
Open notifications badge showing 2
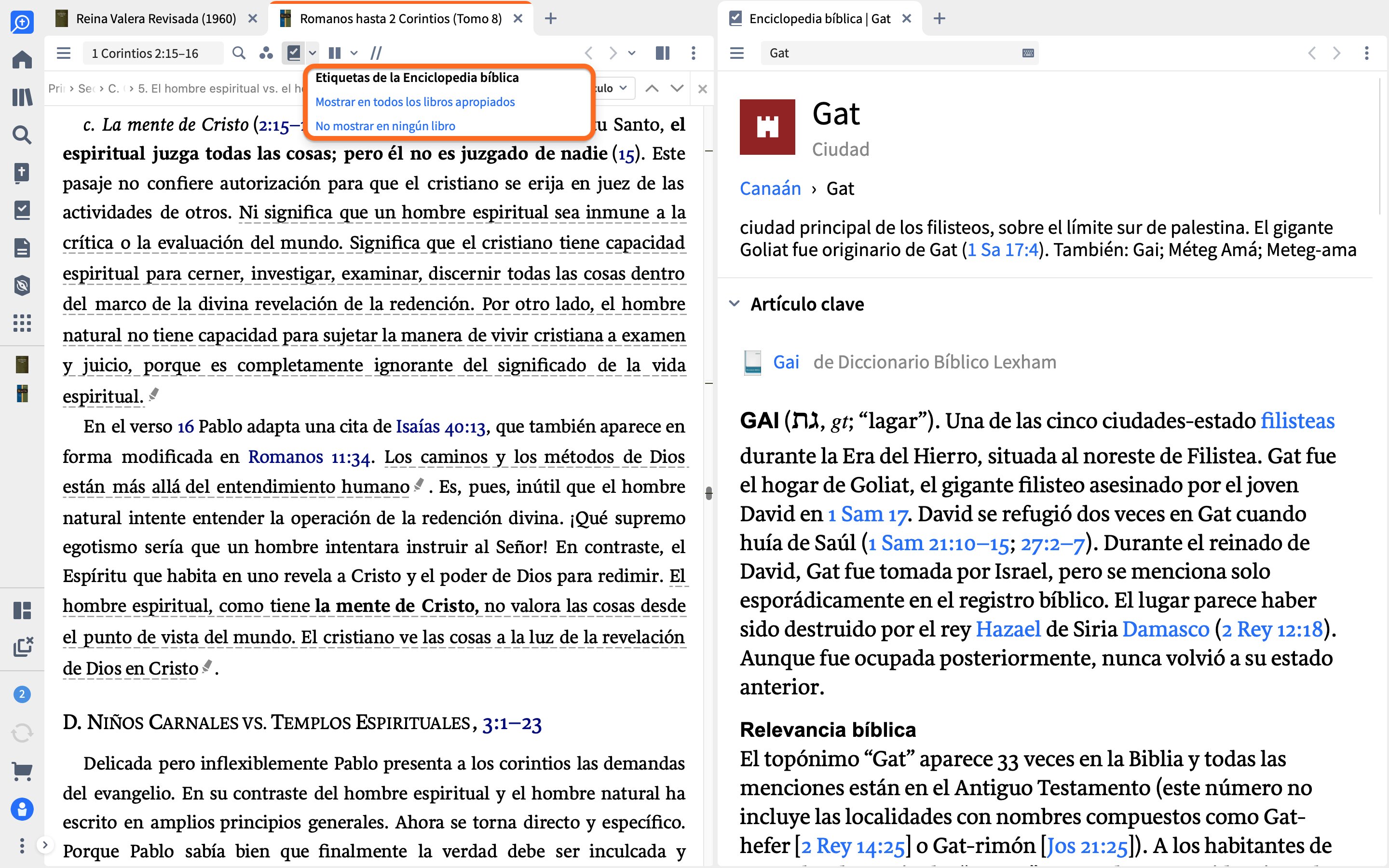(22, 694)
